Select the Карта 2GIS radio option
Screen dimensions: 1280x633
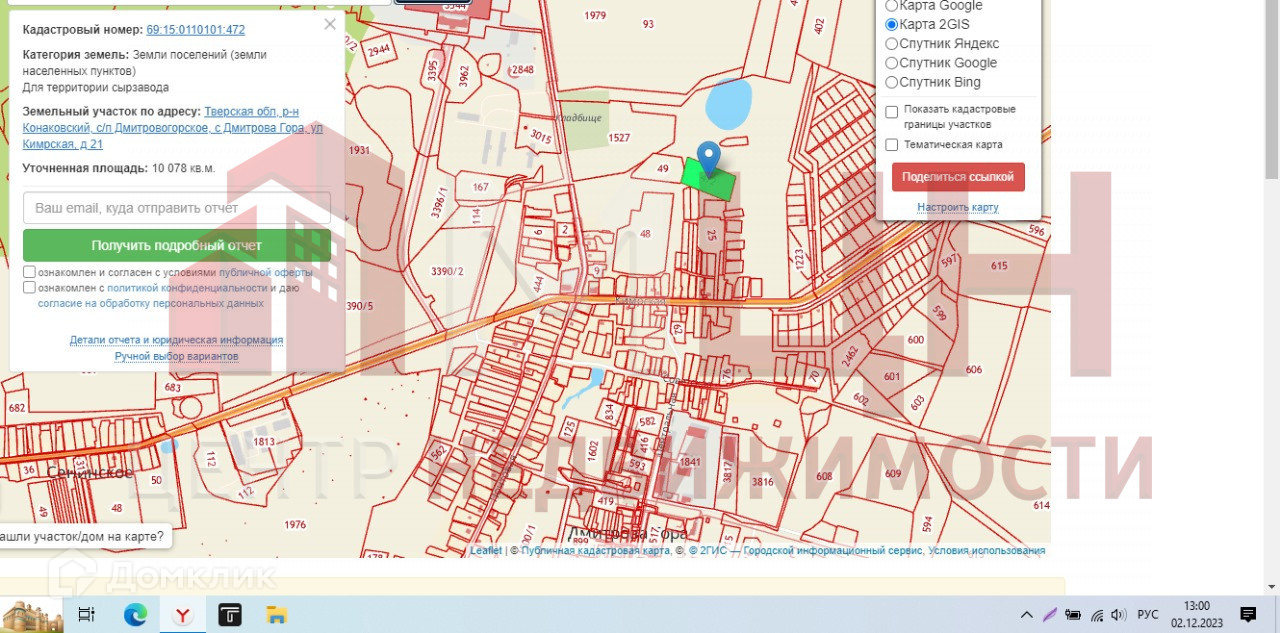[892, 24]
